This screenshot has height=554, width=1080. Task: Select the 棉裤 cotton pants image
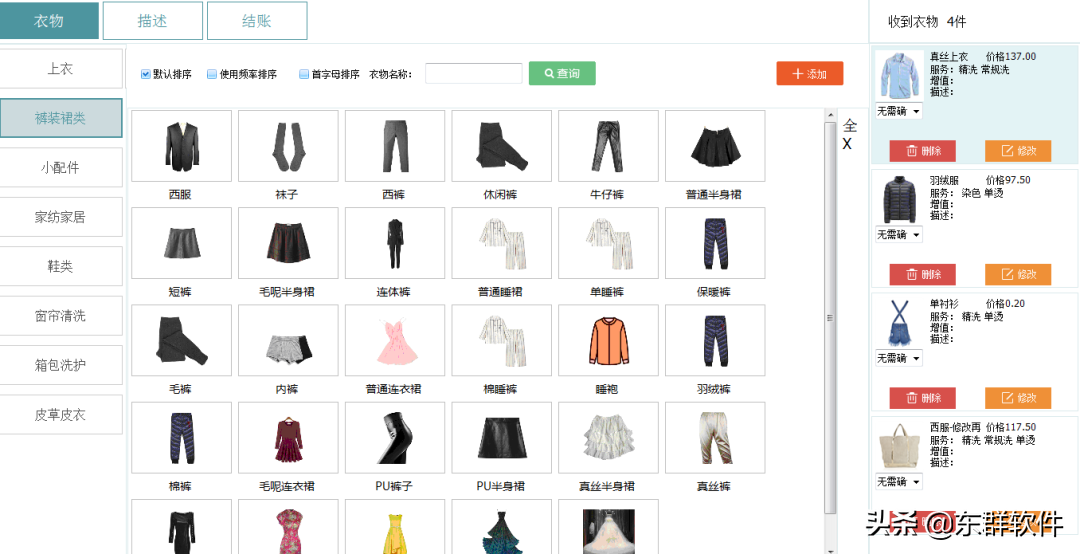point(181,438)
